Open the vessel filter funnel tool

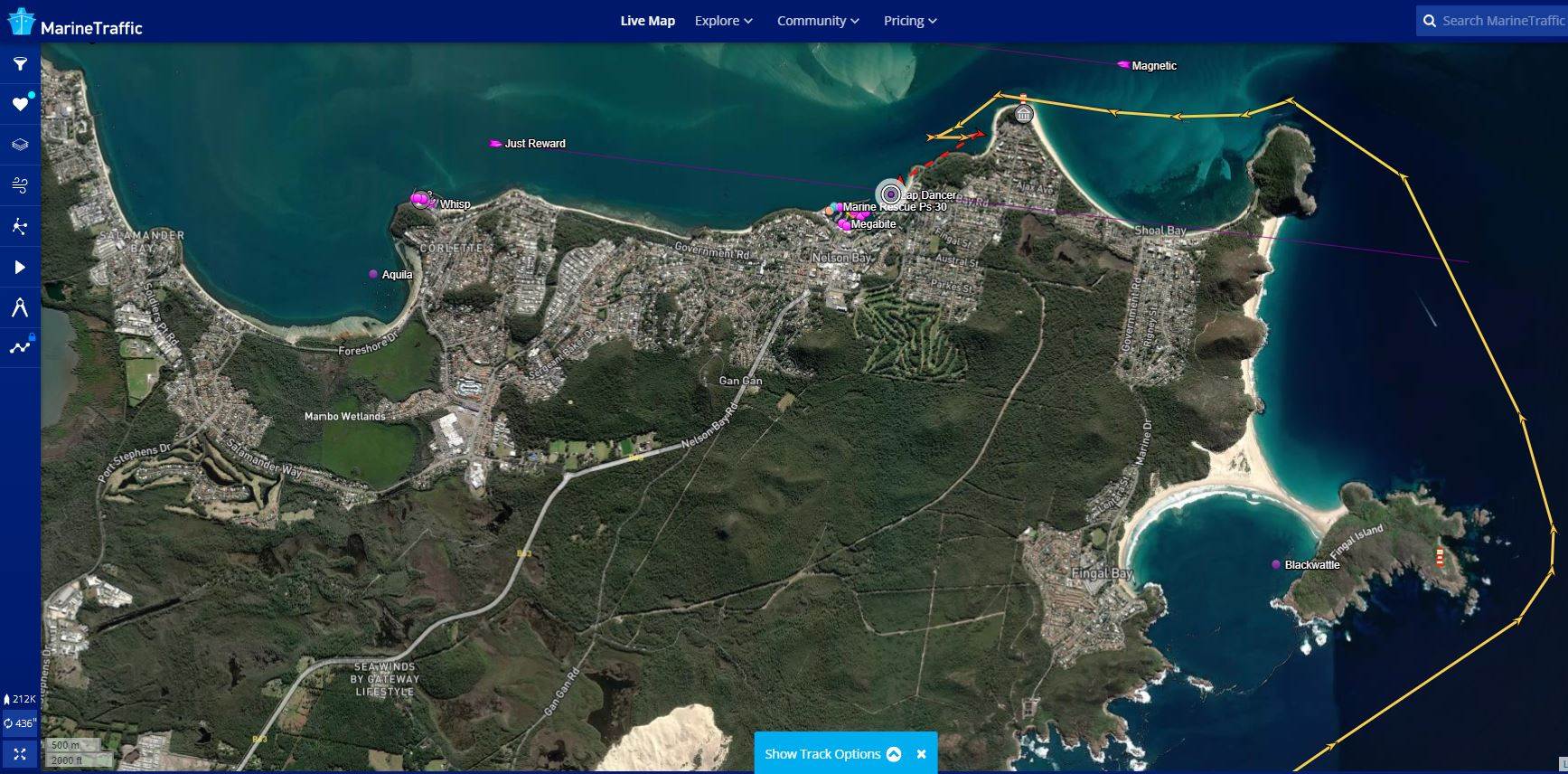pos(20,64)
